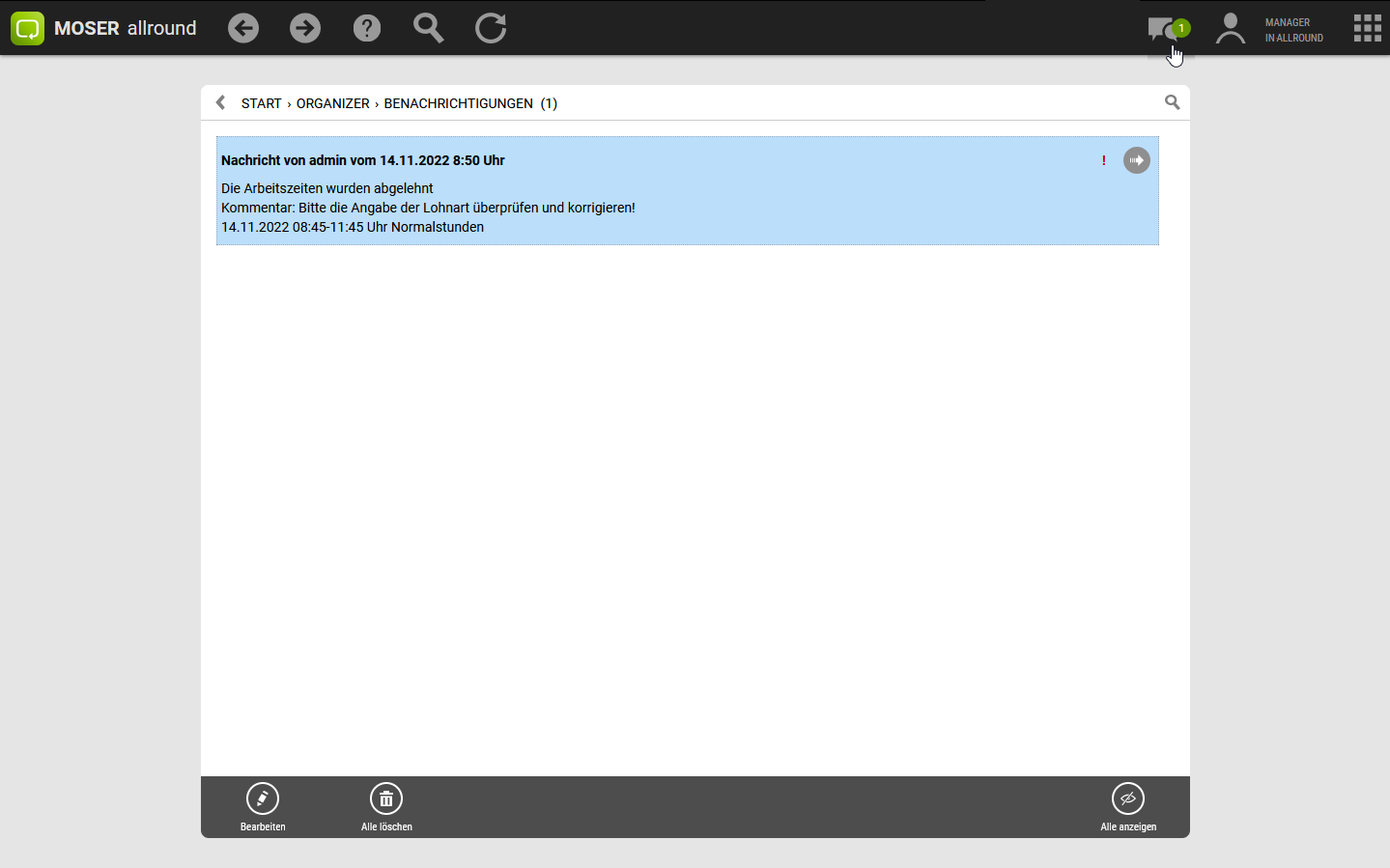Open the user profile icon
The height and width of the screenshot is (868, 1390).
pyautogui.click(x=1230, y=29)
